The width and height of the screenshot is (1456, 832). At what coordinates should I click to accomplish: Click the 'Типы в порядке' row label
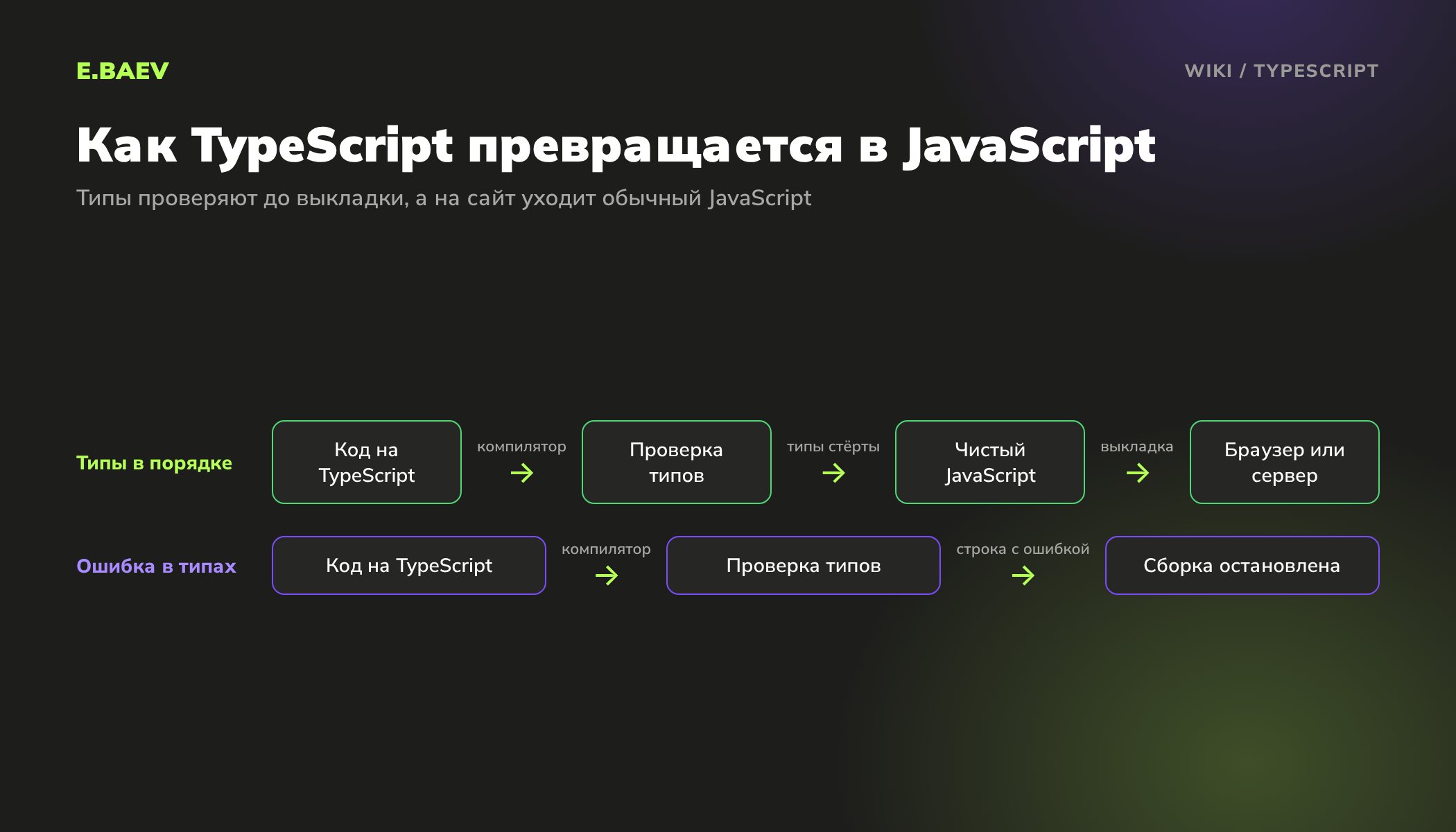pos(154,462)
